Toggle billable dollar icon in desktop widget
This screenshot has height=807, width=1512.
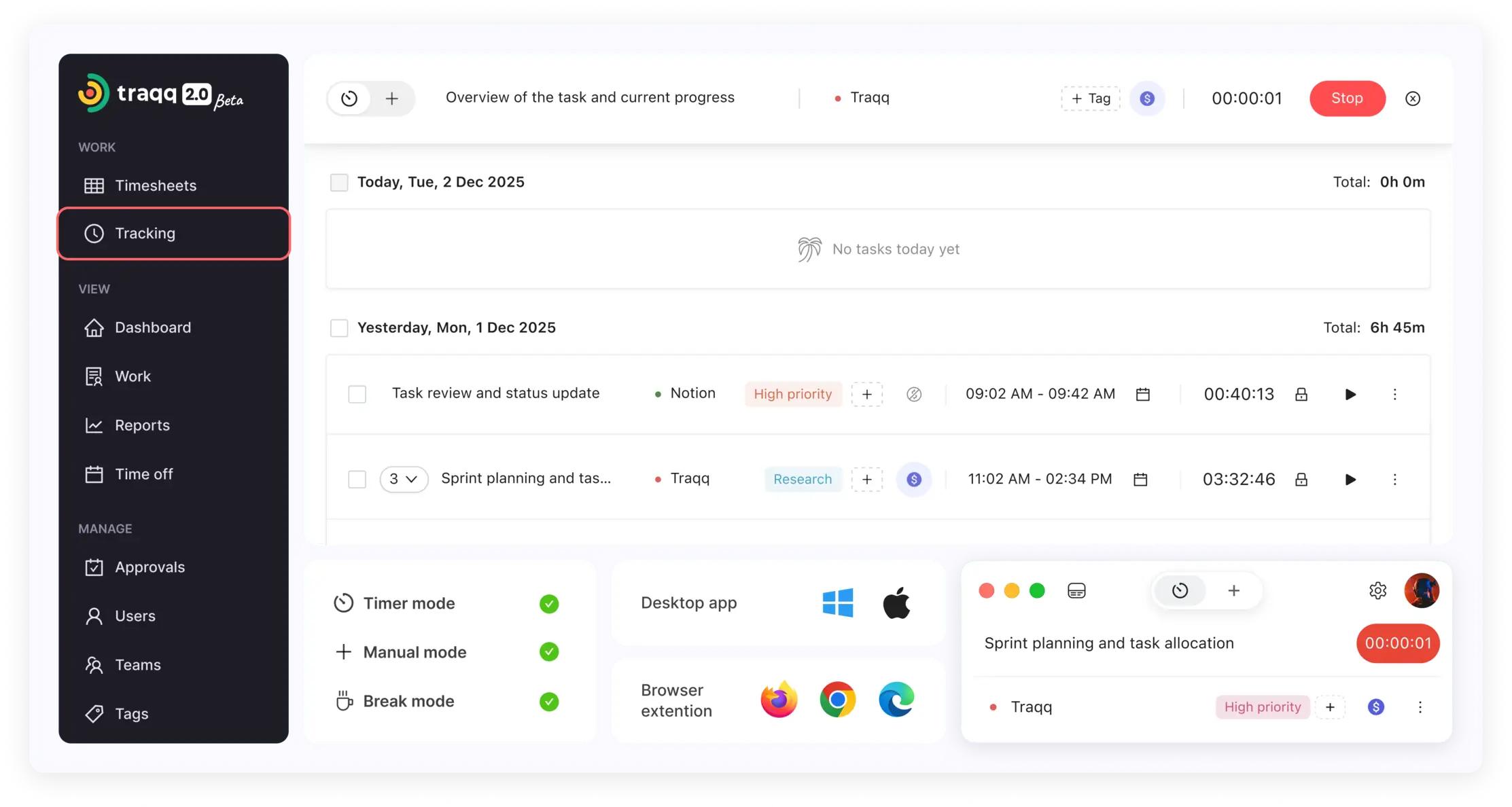coord(1375,707)
